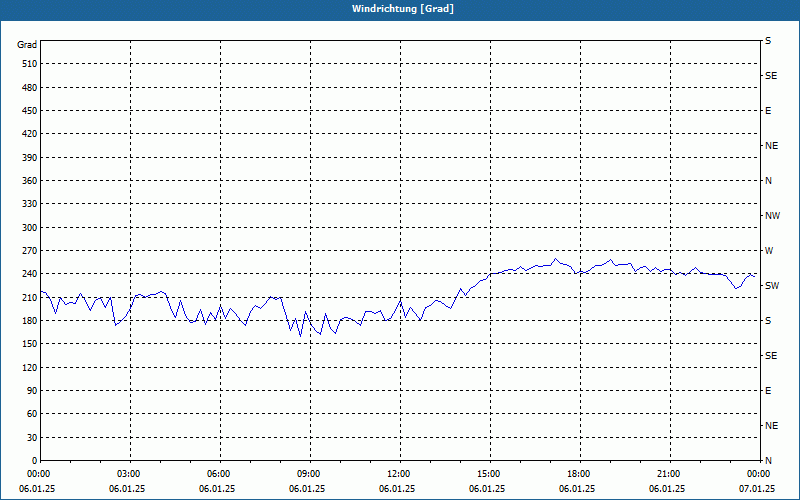Image resolution: width=800 pixels, height=500 pixels.
Task: Click the E compass label on the 450 gridline
Action: (768, 111)
